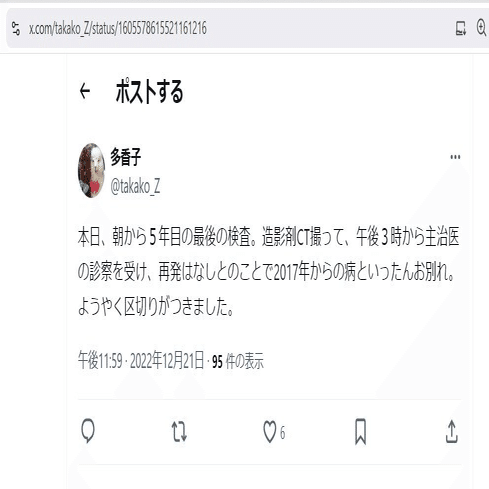Open site information icon in address bar
The image size is (489, 489).
coord(15,28)
